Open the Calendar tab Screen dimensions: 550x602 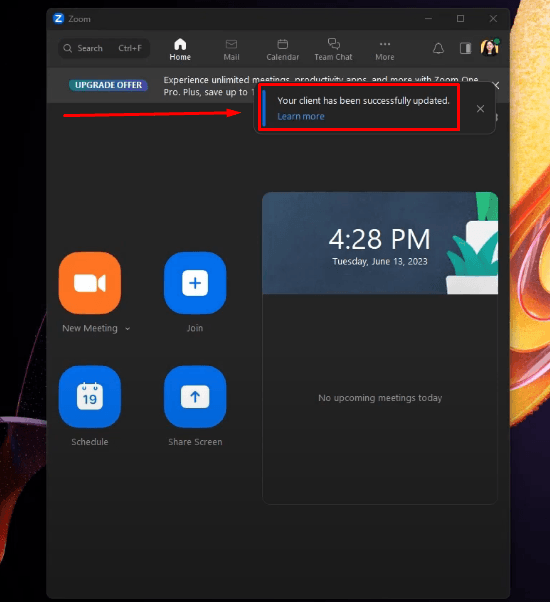(x=282, y=50)
